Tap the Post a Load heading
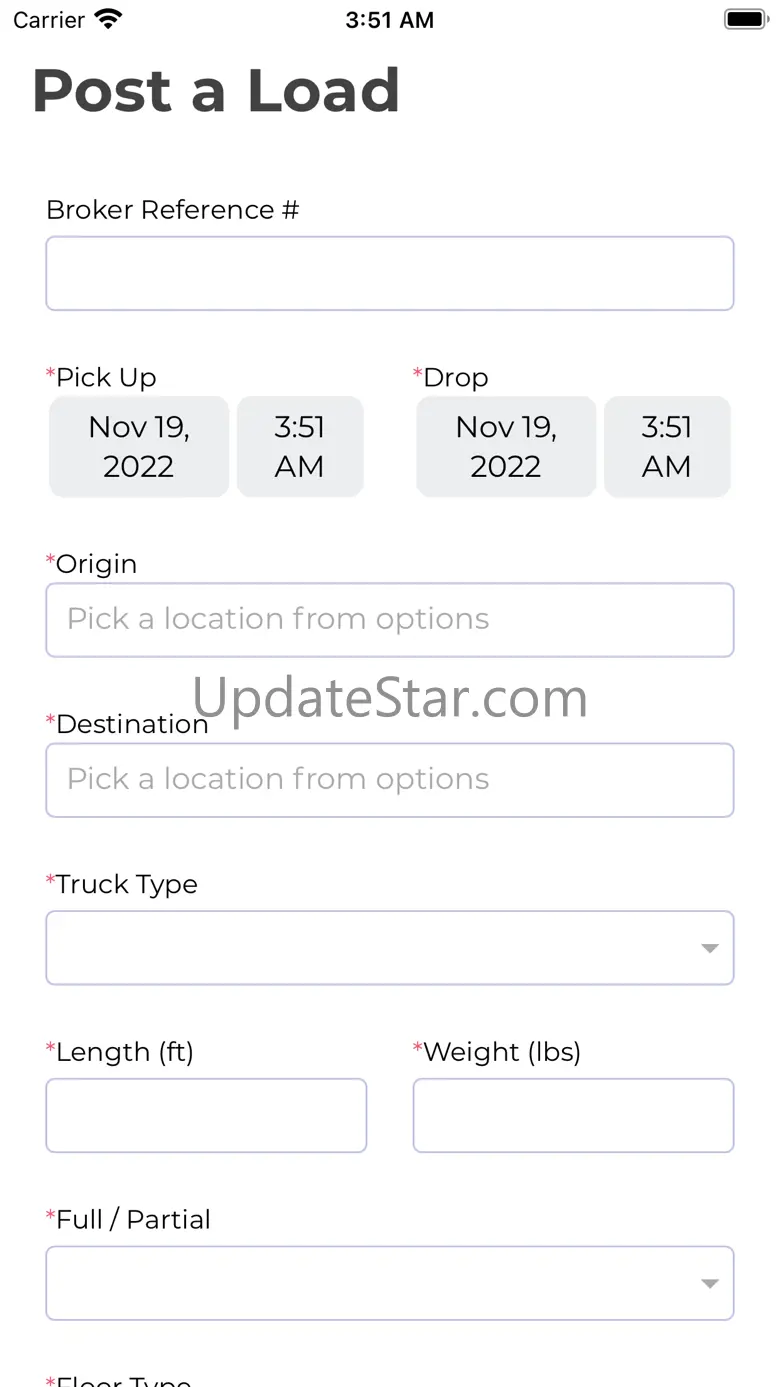The width and height of the screenshot is (780, 1387). pos(216,91)
